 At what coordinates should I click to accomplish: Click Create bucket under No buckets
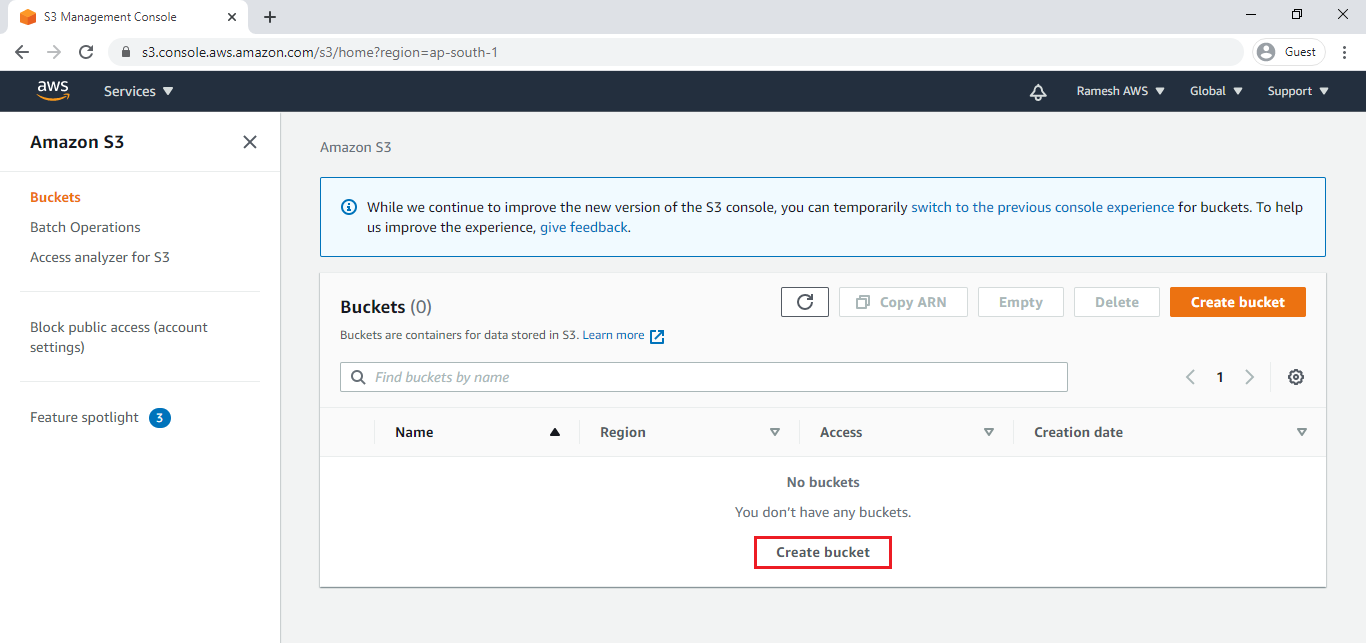tap(823, 552)
